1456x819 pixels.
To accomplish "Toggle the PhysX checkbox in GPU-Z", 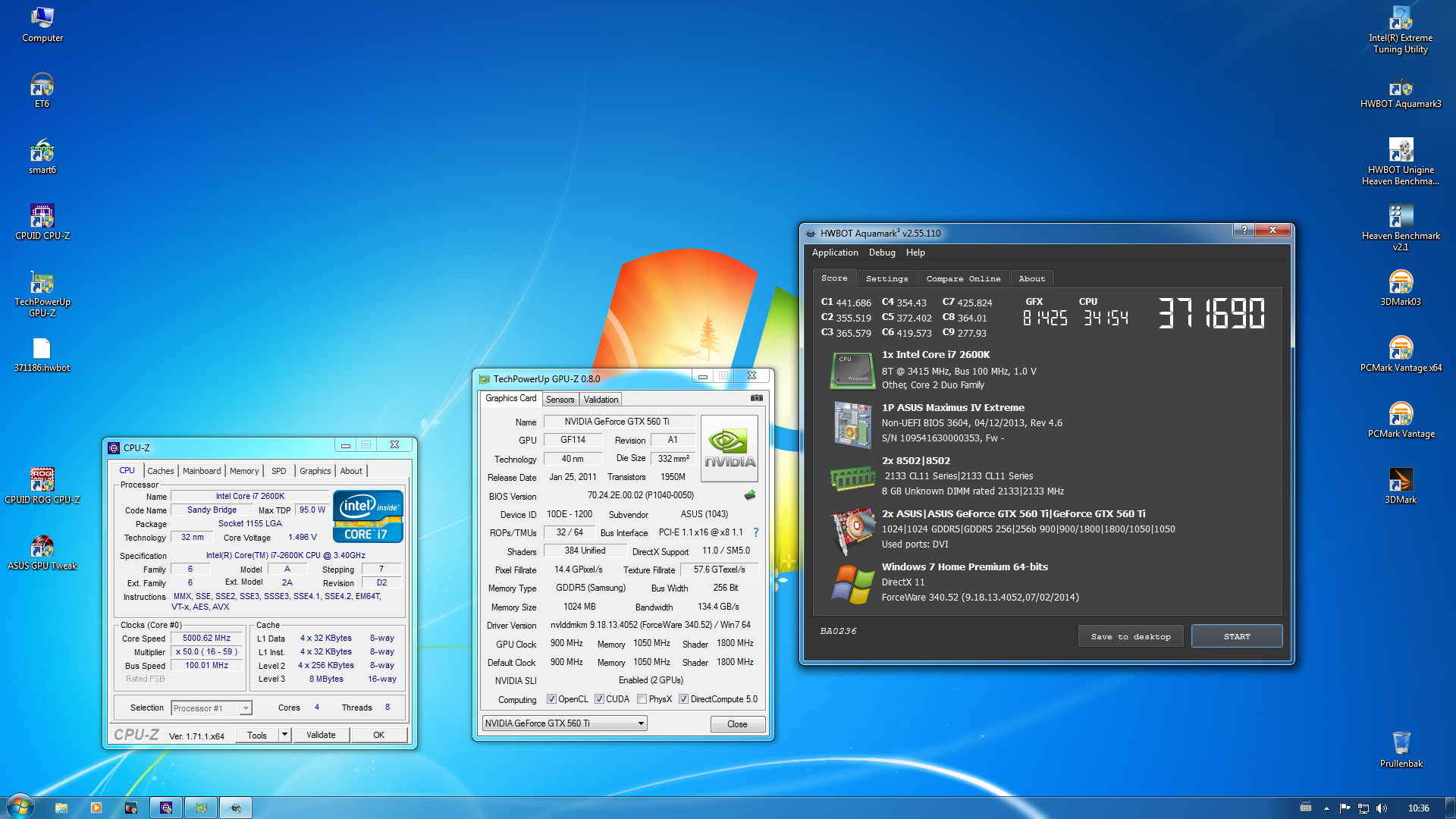I will click(x=642, y=699).
